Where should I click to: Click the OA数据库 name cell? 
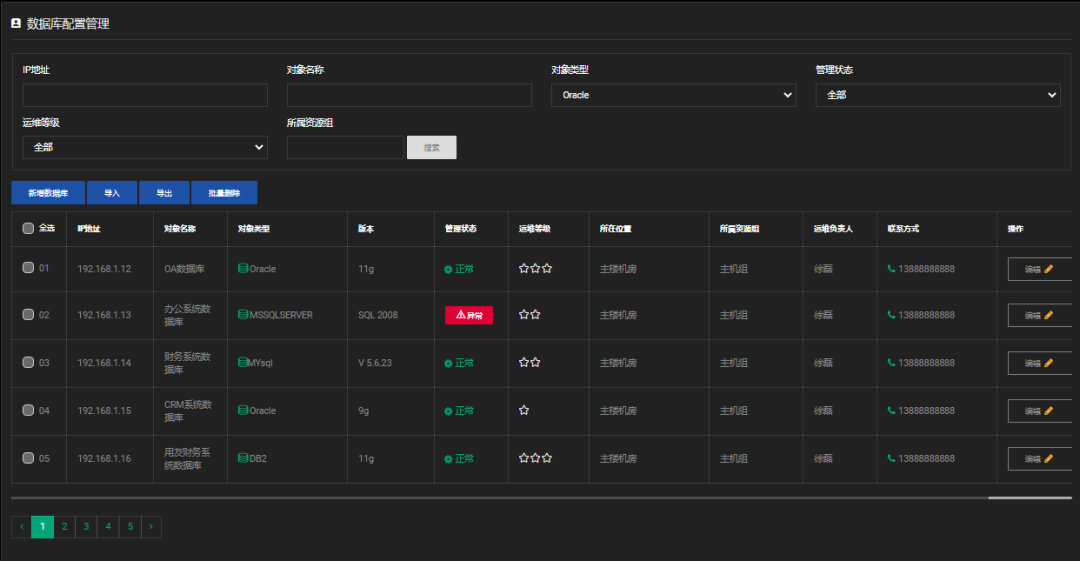tap(184, 269)
